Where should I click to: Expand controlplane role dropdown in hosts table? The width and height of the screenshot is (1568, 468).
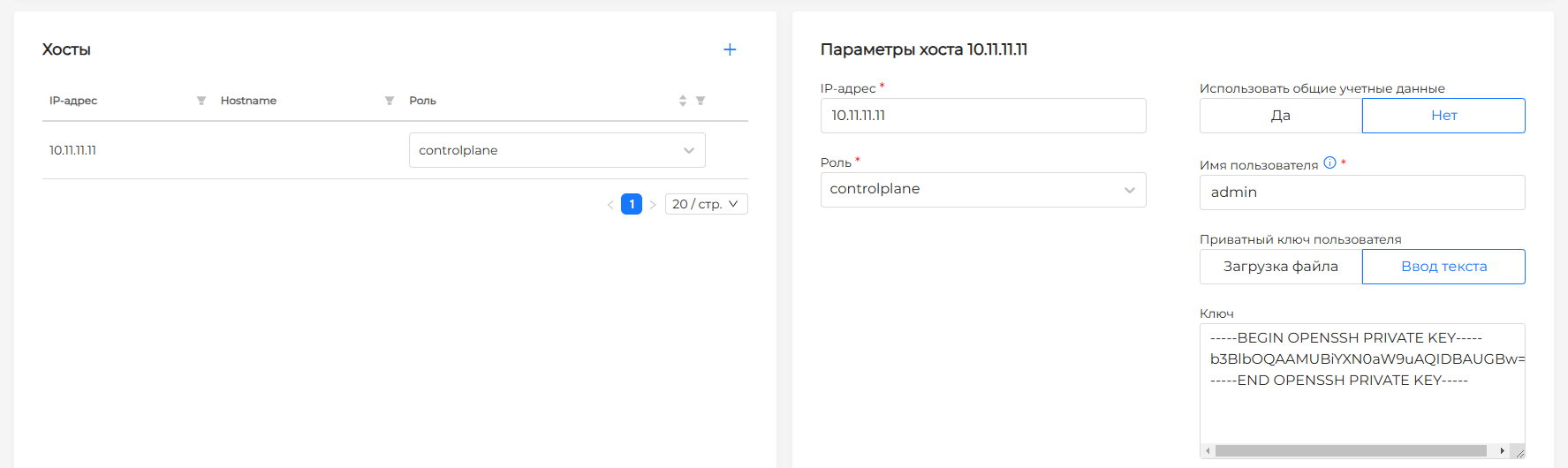click(x=557, y=150)
